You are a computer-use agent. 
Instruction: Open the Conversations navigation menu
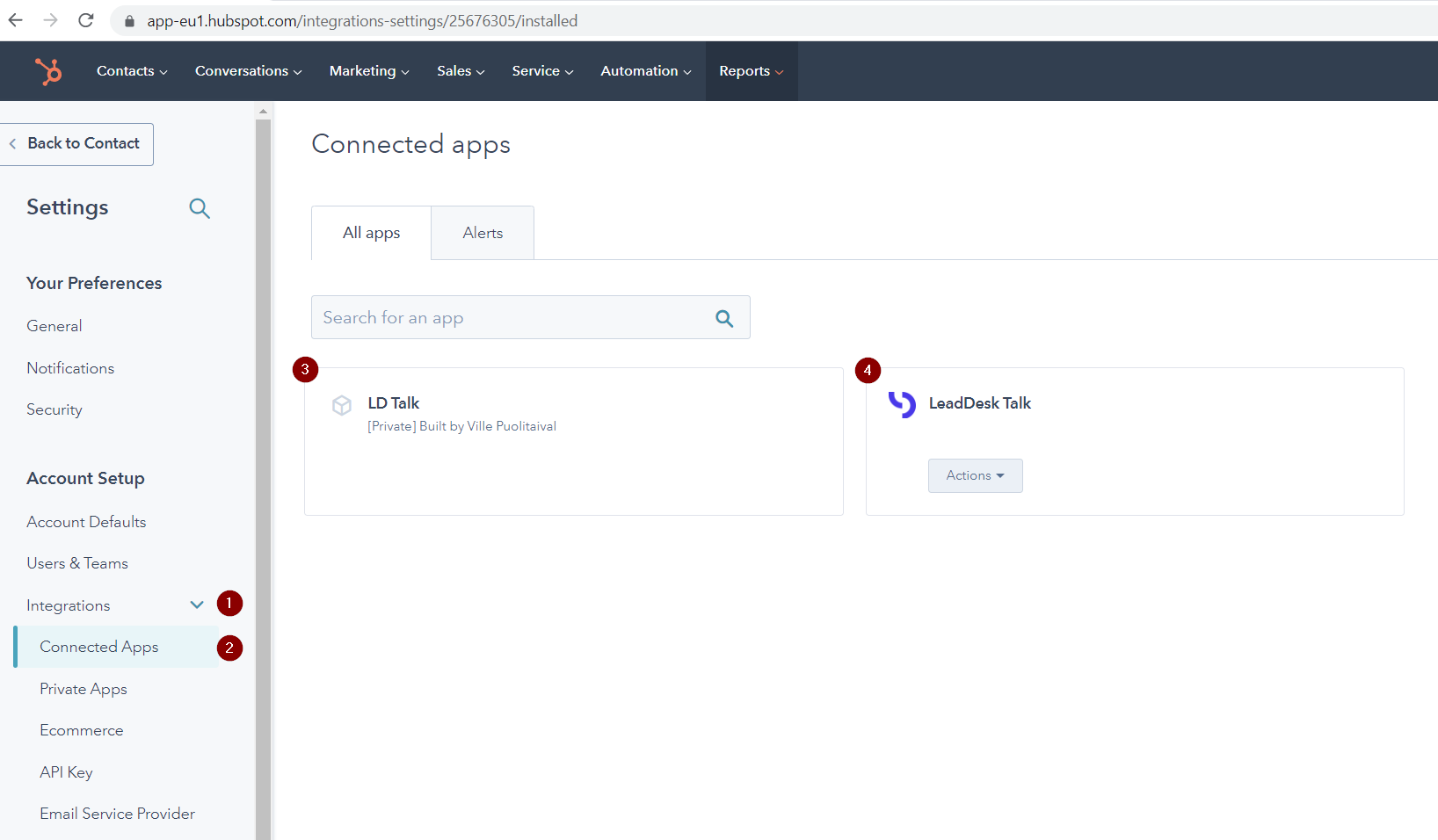click(249, 71)
